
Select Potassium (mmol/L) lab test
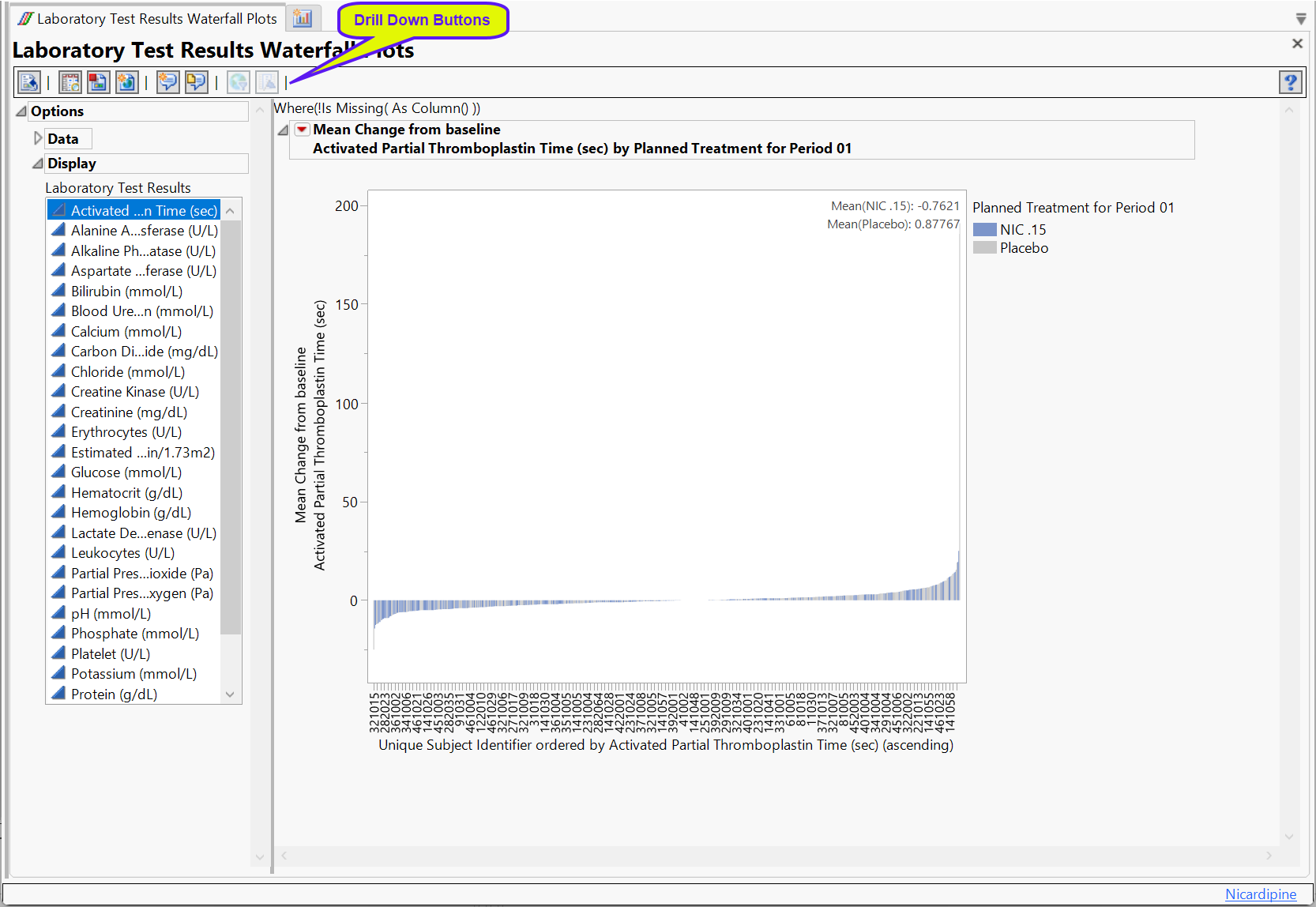click(x=133, y=674)
